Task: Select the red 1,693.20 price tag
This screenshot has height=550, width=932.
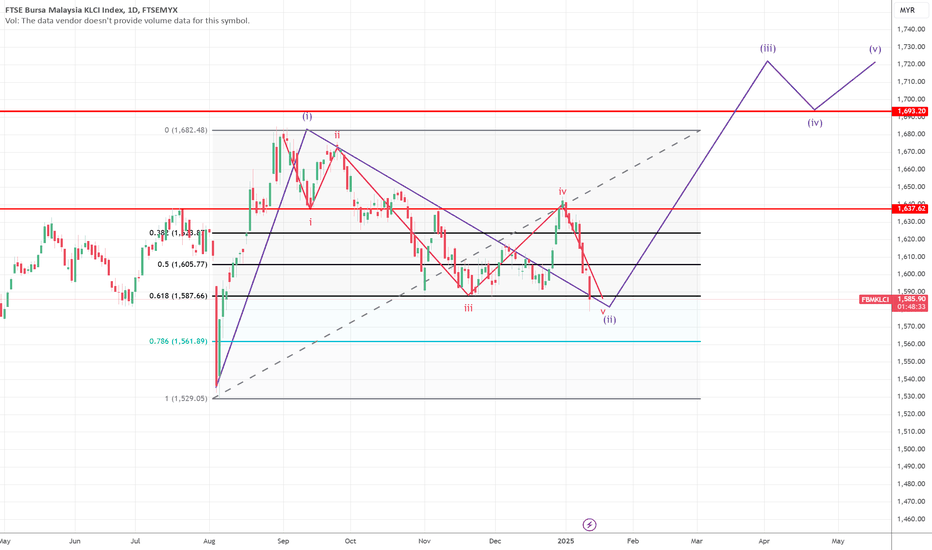Action: point(911,111)
